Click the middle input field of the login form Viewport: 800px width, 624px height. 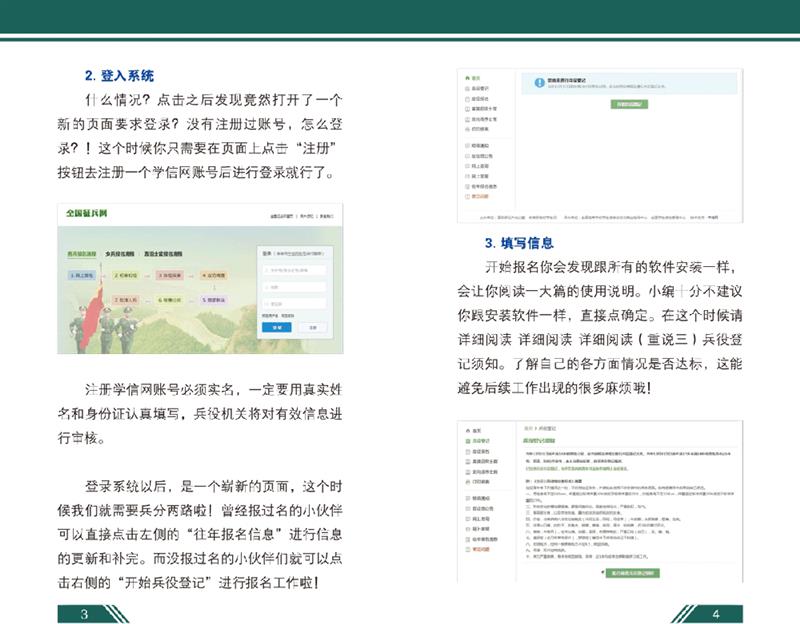click(294, 287)
